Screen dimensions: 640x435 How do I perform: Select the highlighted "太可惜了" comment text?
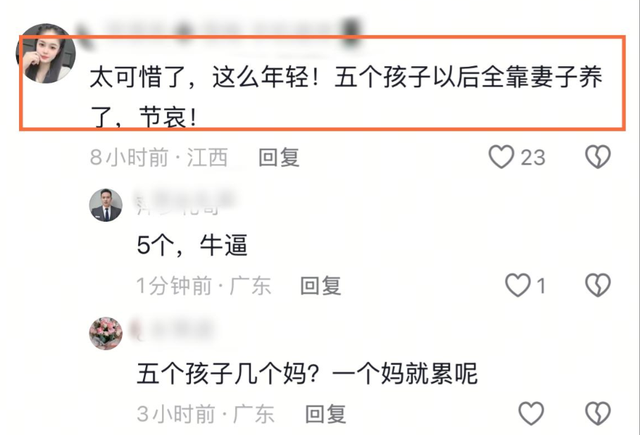[x=346, y=97]
